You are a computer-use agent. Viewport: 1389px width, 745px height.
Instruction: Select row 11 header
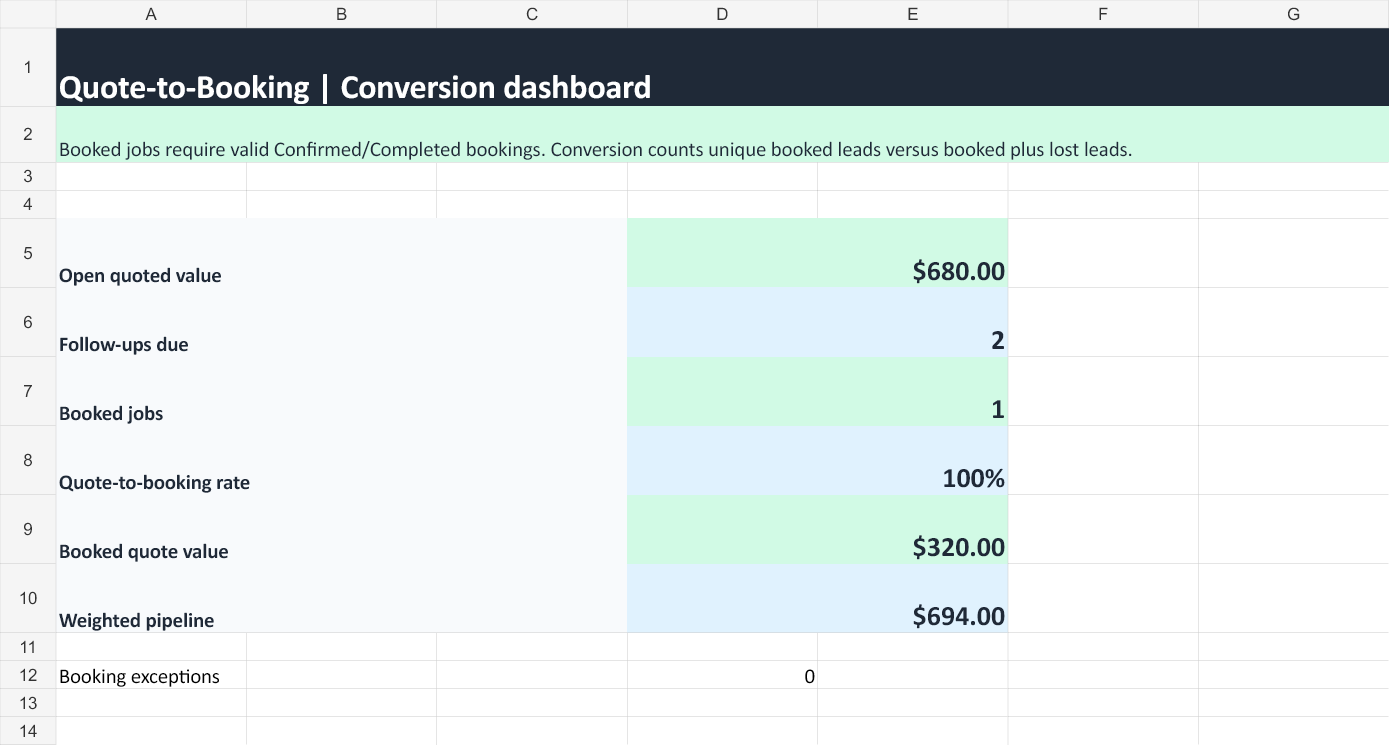[x=28, y=647]
